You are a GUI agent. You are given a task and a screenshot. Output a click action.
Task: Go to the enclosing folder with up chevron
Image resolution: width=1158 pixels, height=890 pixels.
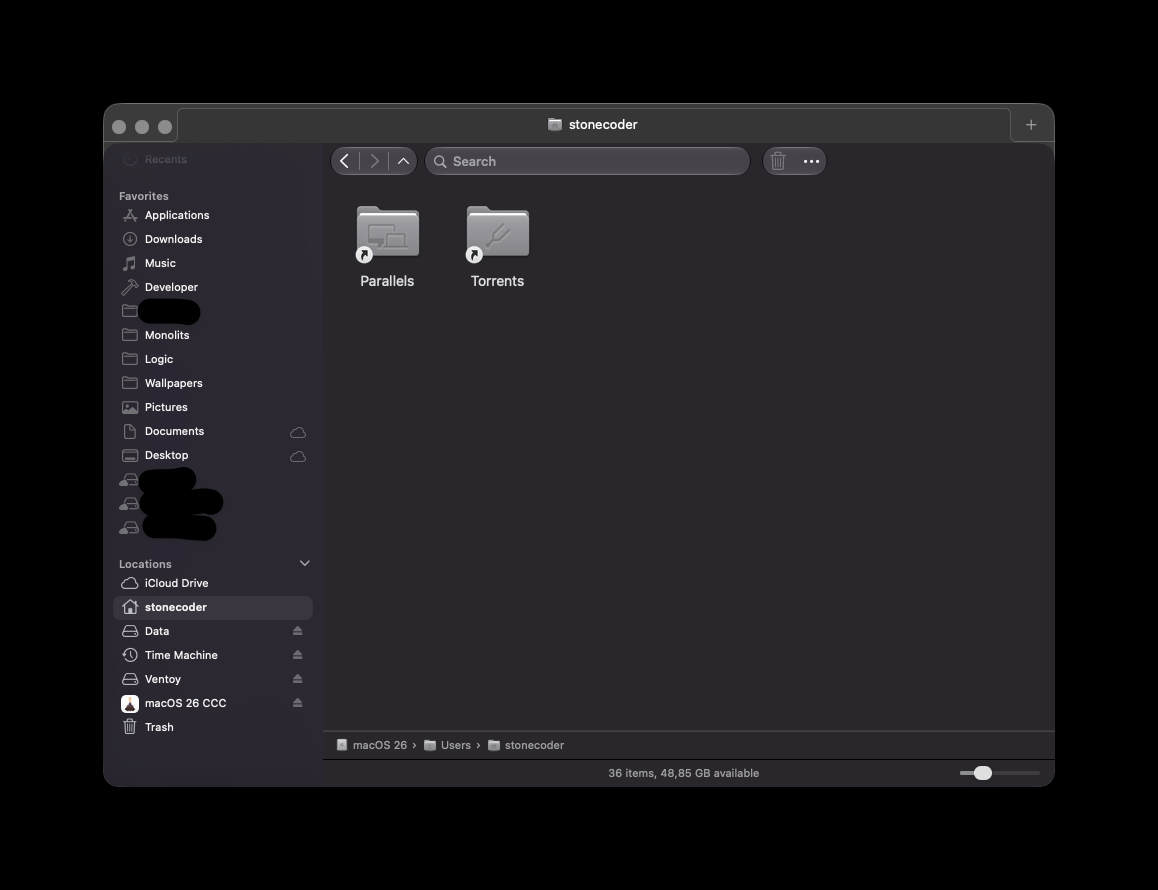403,161
